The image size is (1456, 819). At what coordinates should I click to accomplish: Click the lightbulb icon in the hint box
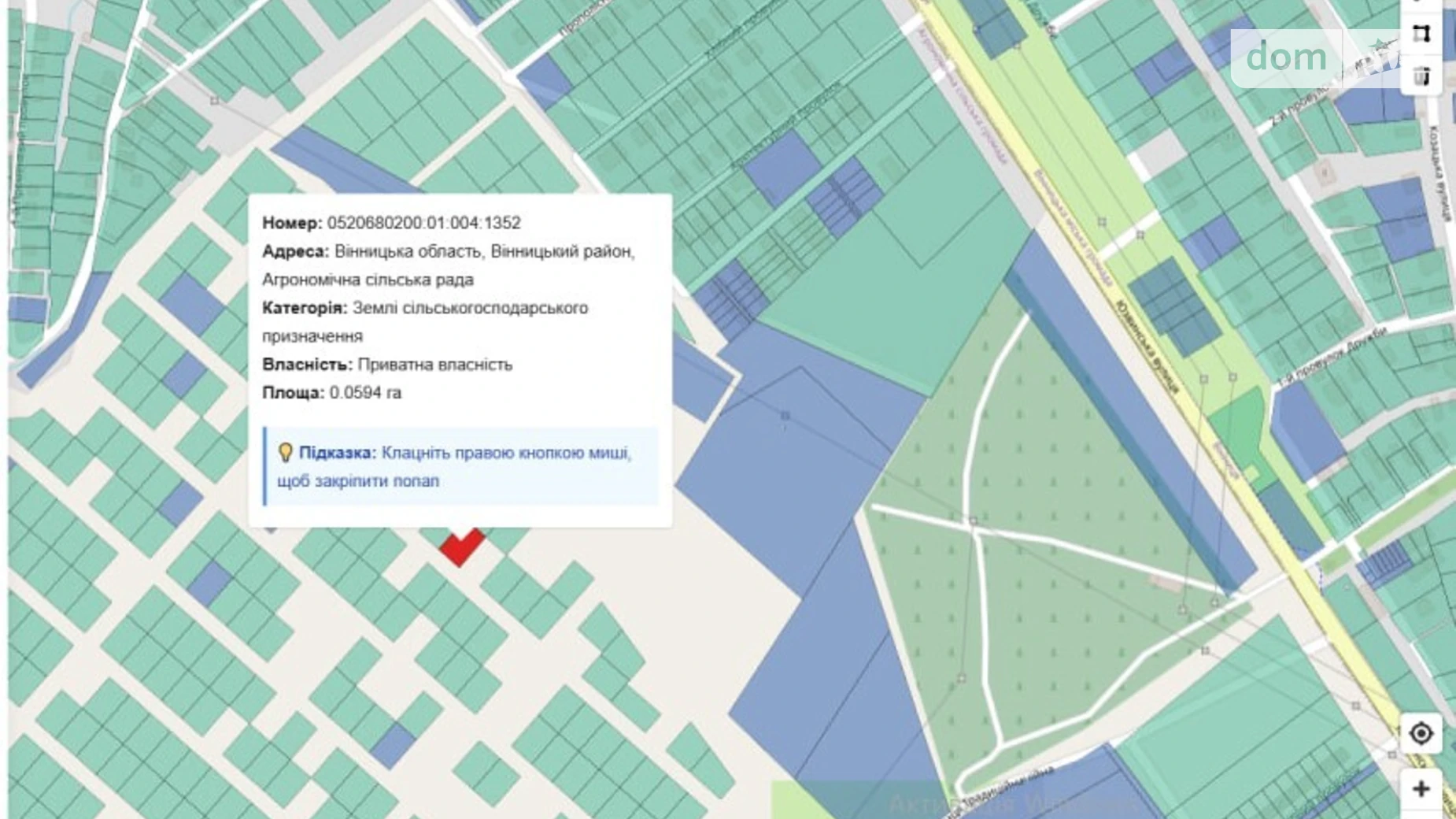click(285, 453)
